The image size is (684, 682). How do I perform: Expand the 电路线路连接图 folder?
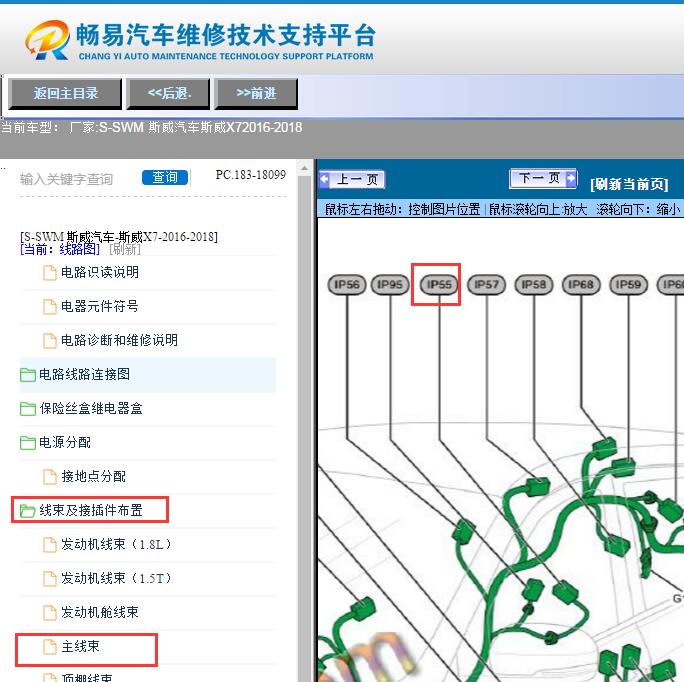85,374
